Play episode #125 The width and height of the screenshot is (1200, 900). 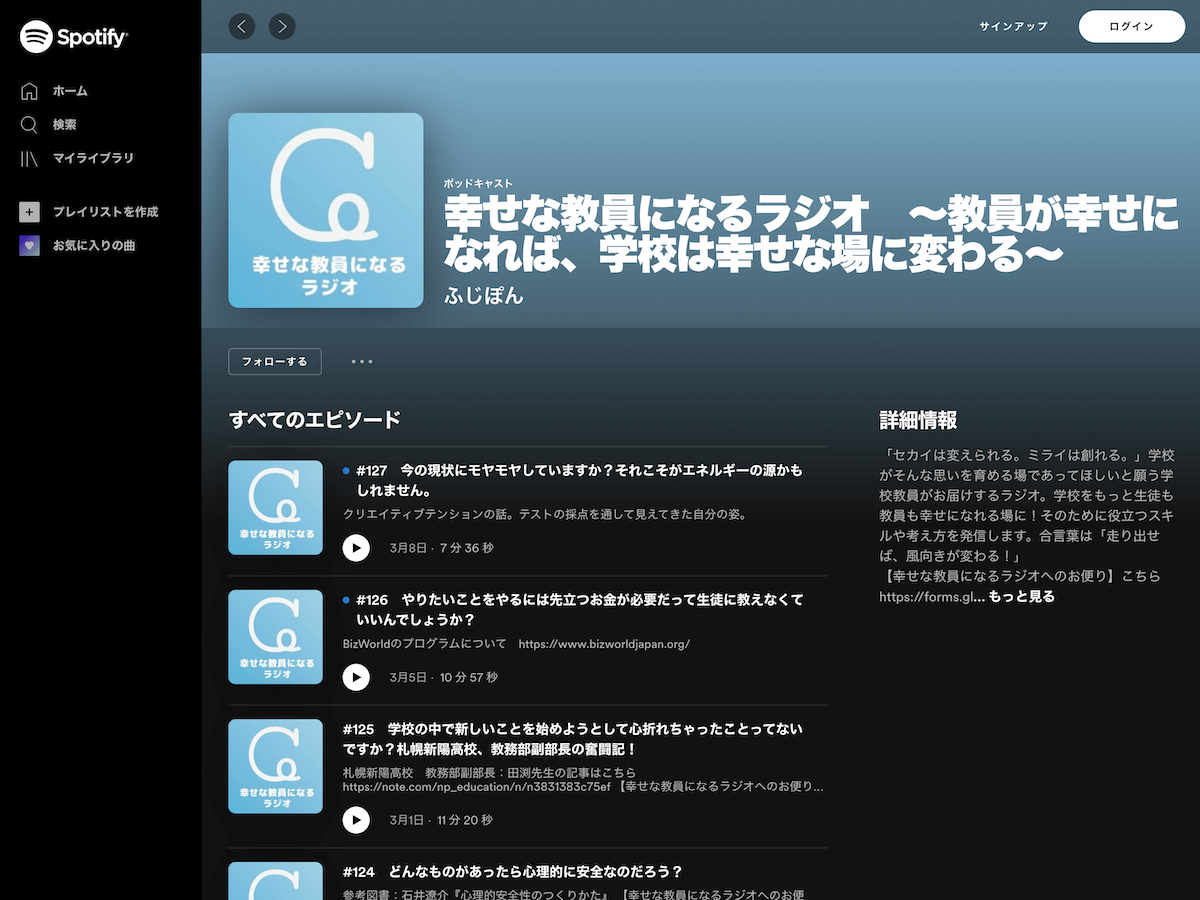[356, 820]
